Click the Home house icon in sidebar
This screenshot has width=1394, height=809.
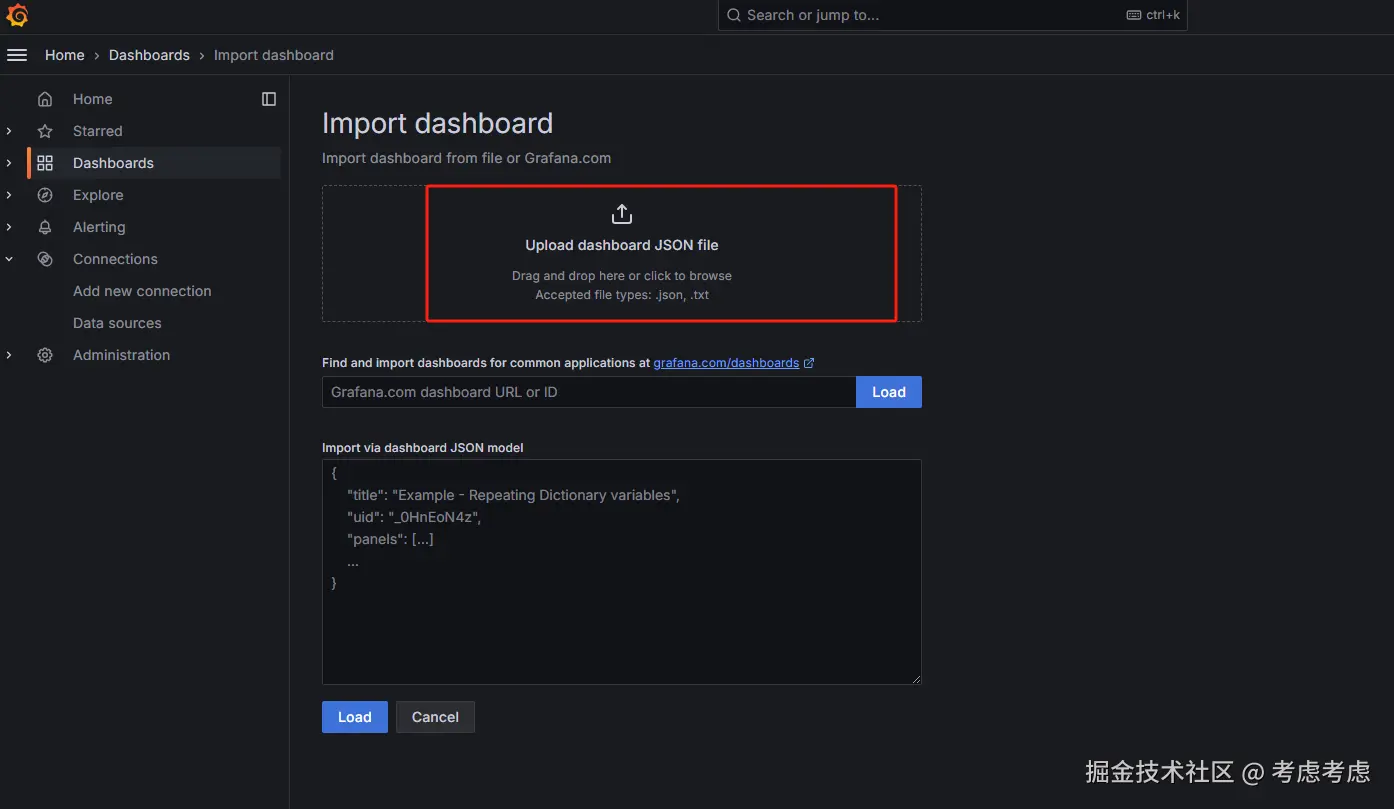tap(45, 99)
